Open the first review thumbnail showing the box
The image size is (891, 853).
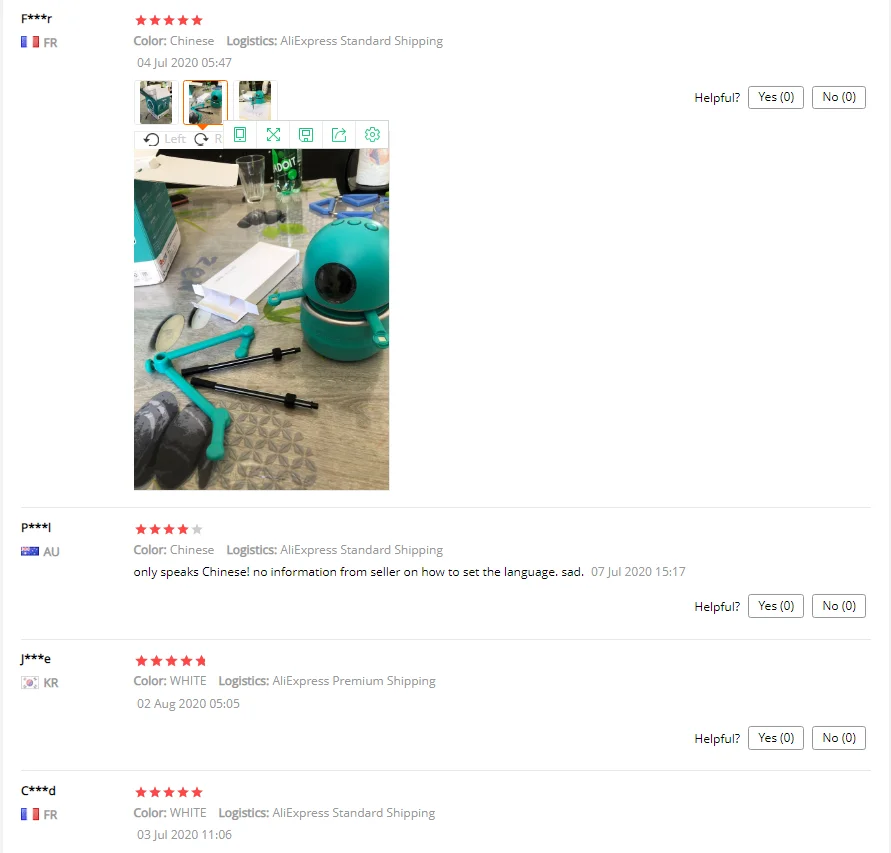coord(156,102)
